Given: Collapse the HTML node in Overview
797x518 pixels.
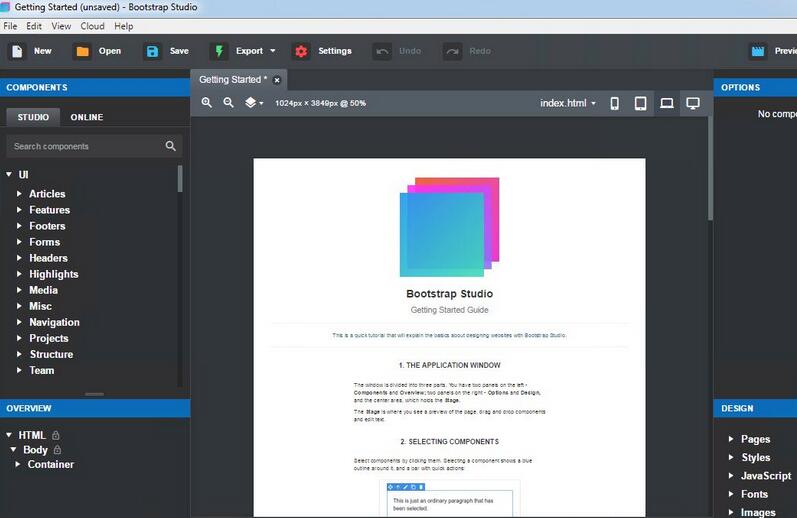Looking at the screenshot, I should [x=9, y=435].
